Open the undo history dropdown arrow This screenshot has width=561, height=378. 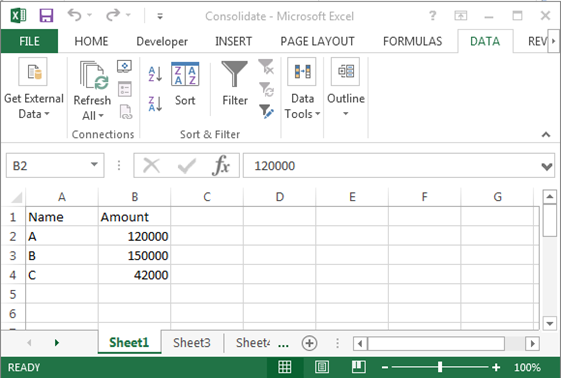(x=89, y=15)
